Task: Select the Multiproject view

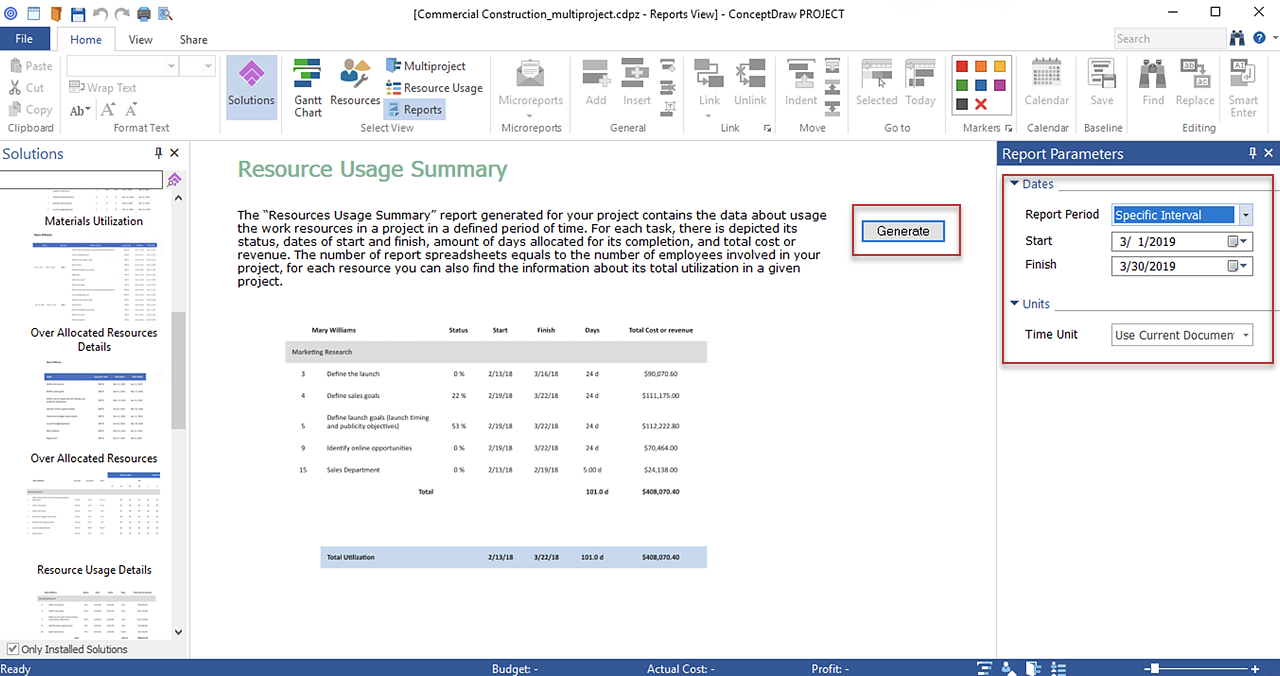Action: tap(425, 66)
